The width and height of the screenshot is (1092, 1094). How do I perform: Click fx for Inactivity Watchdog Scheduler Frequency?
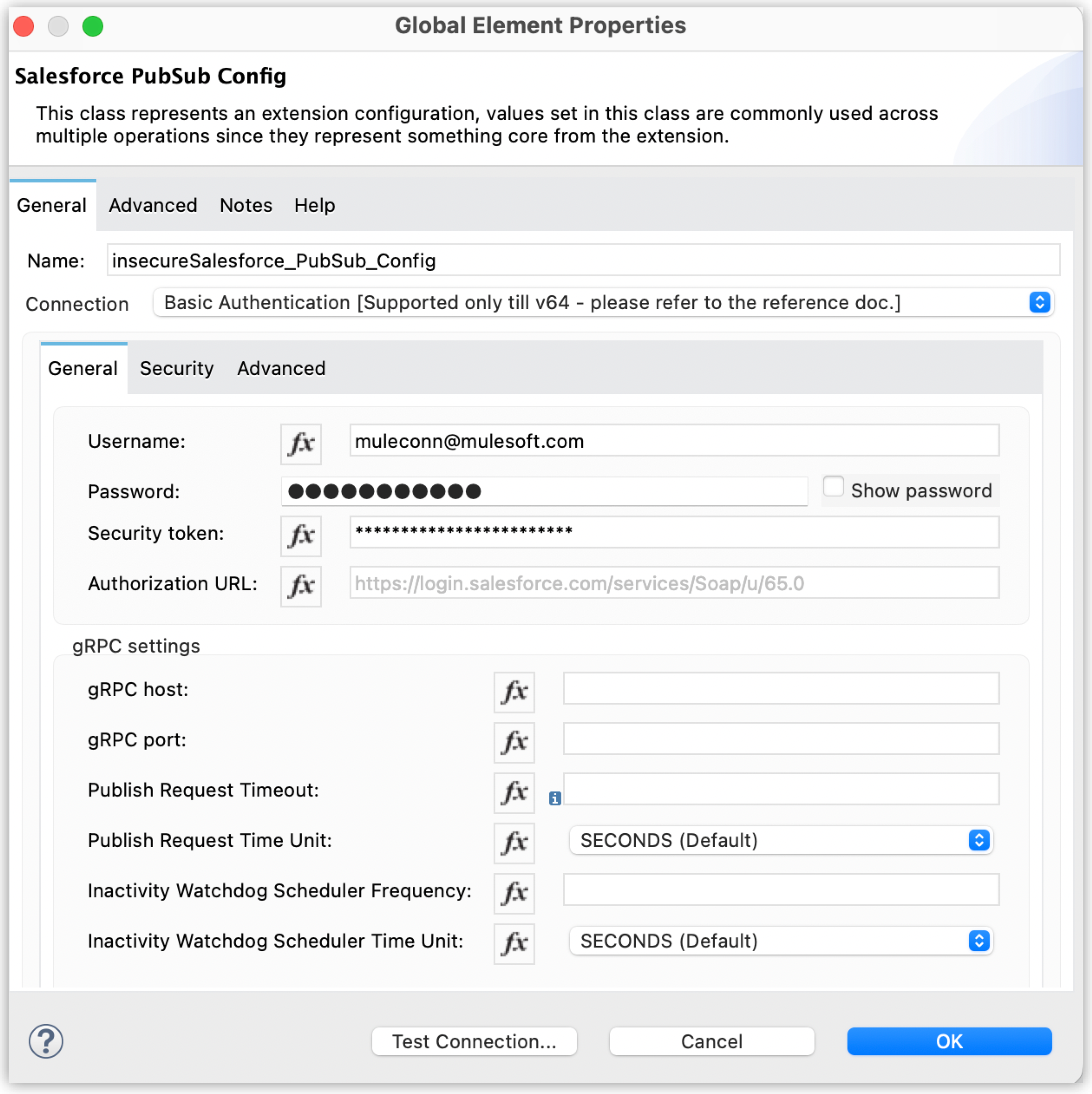point(514,893)
